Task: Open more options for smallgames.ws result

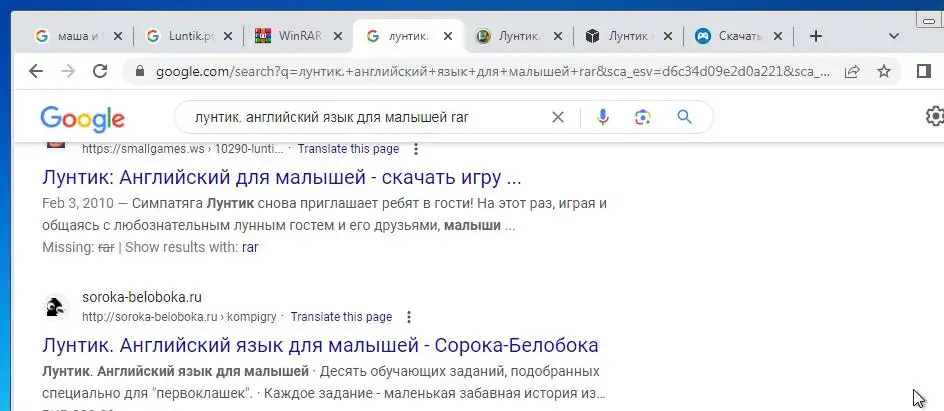Action: click(415, 149)
